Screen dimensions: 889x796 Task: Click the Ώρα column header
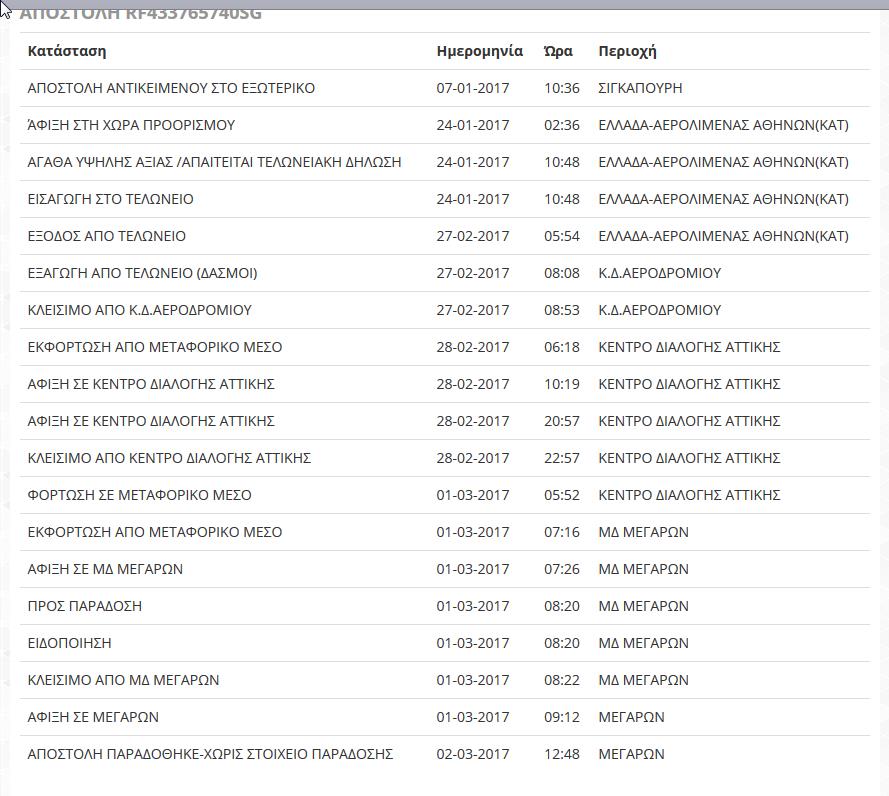pos(558,51)
